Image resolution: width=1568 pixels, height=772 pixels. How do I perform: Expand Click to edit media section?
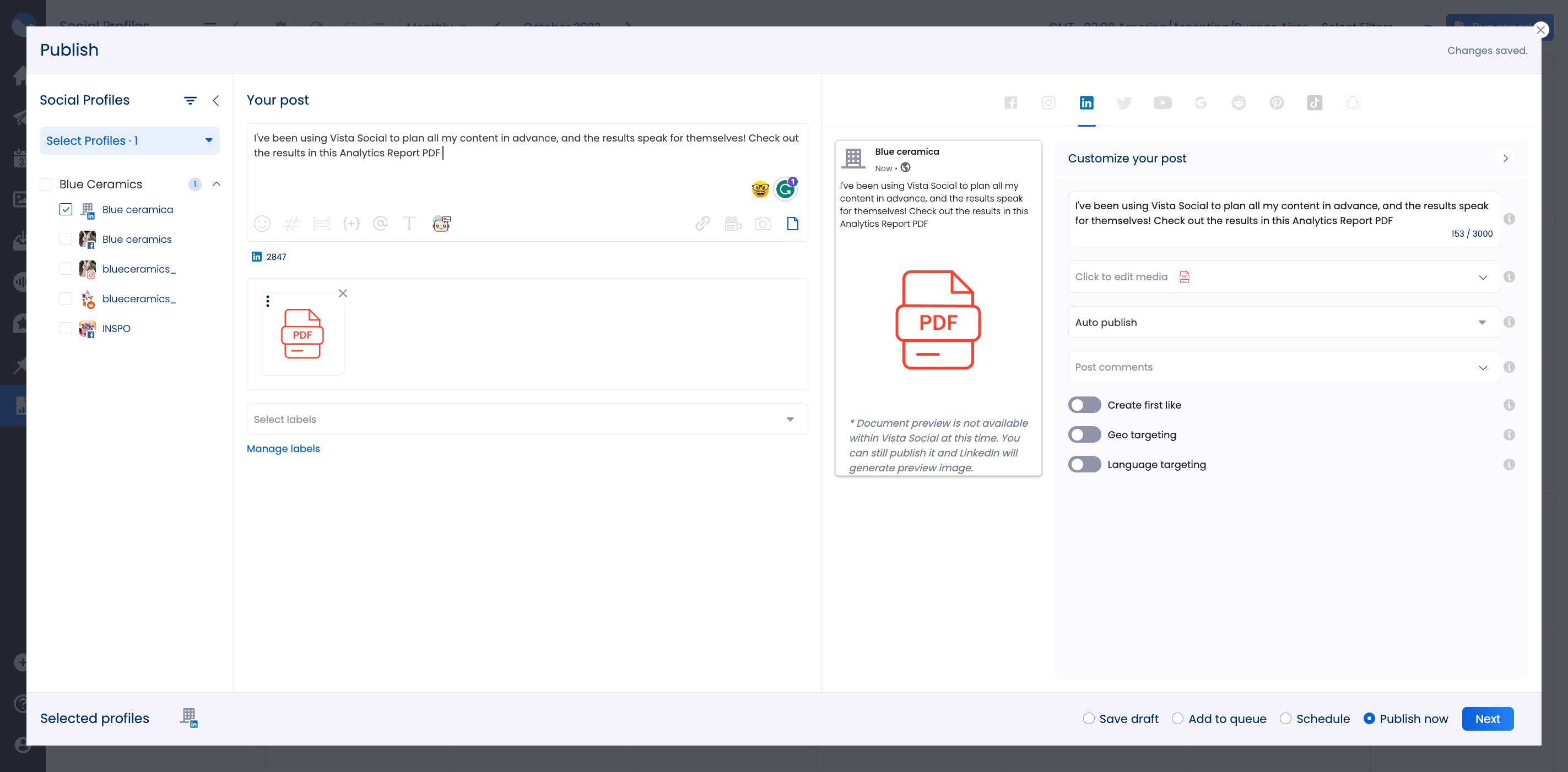[1283, 277]
